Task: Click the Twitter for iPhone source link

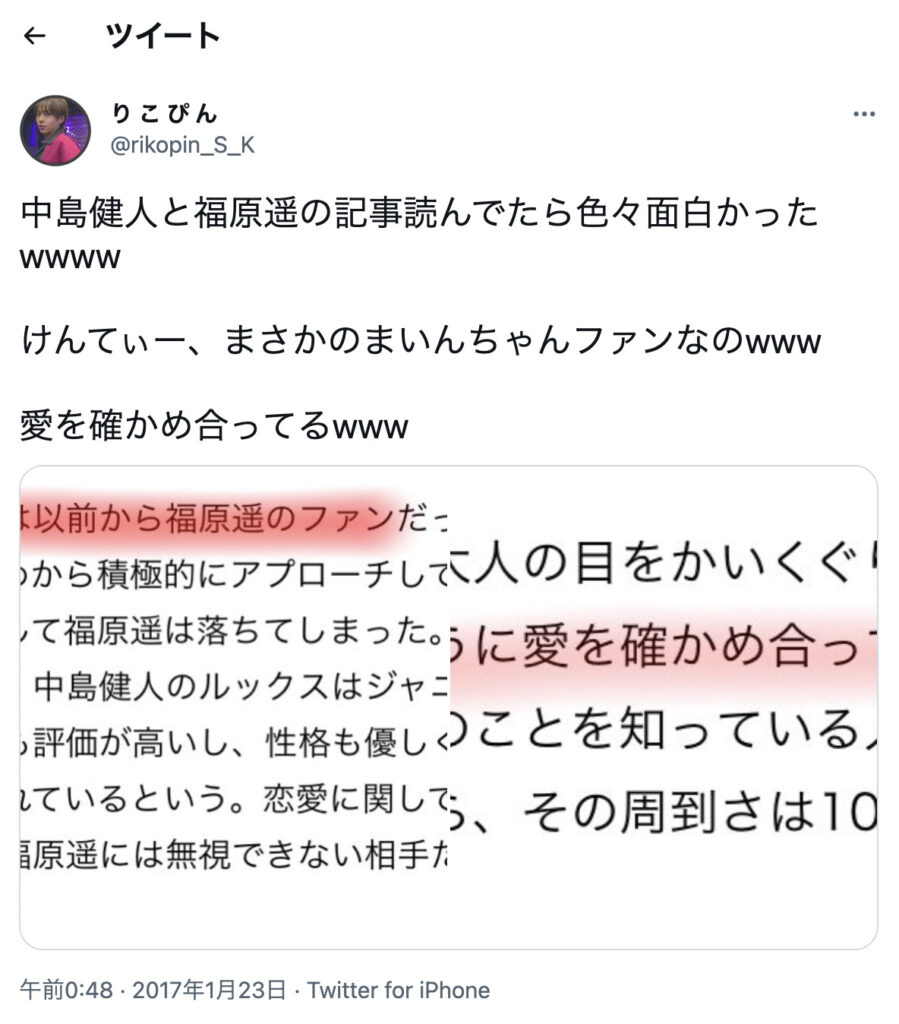Action: [x=398, y=990]
